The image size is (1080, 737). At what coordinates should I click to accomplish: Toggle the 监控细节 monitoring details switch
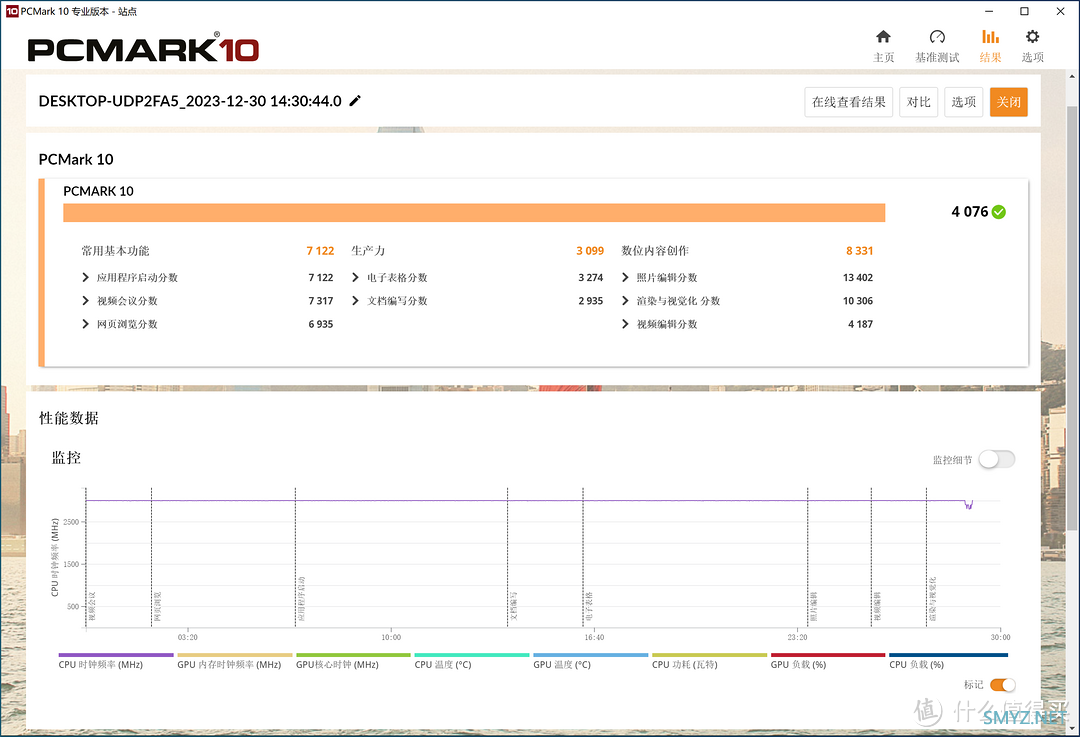tap(997, 459)
